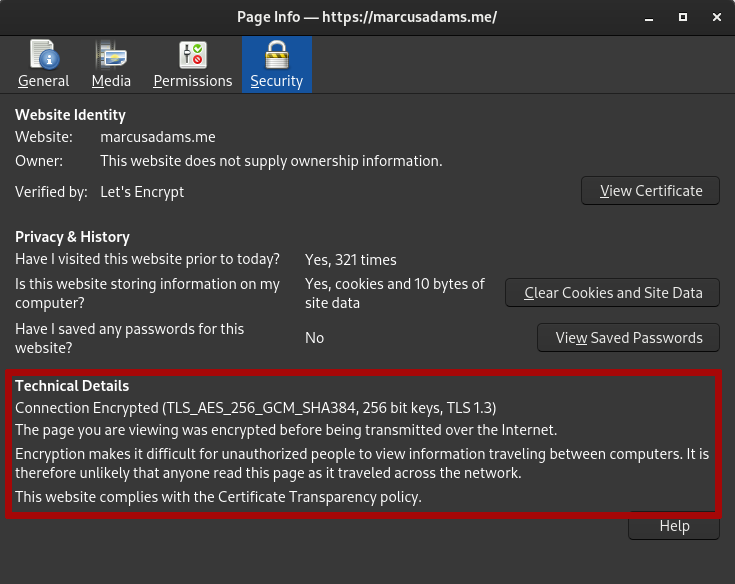
Task: Click the Technical Details heading
Action: click(x=72, y=386)
